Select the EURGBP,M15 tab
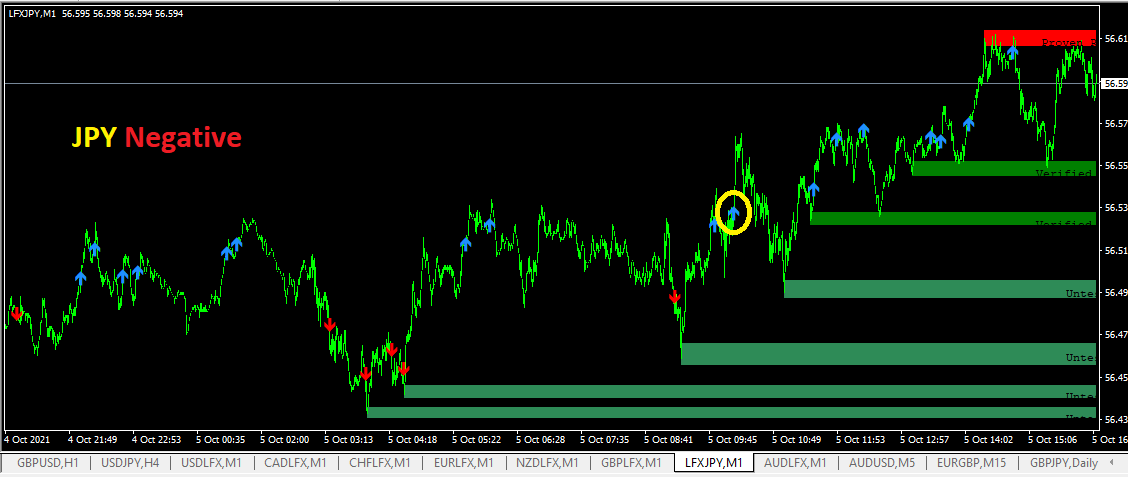This screenshot has width=1128, height=477. (x=970, y=463)
